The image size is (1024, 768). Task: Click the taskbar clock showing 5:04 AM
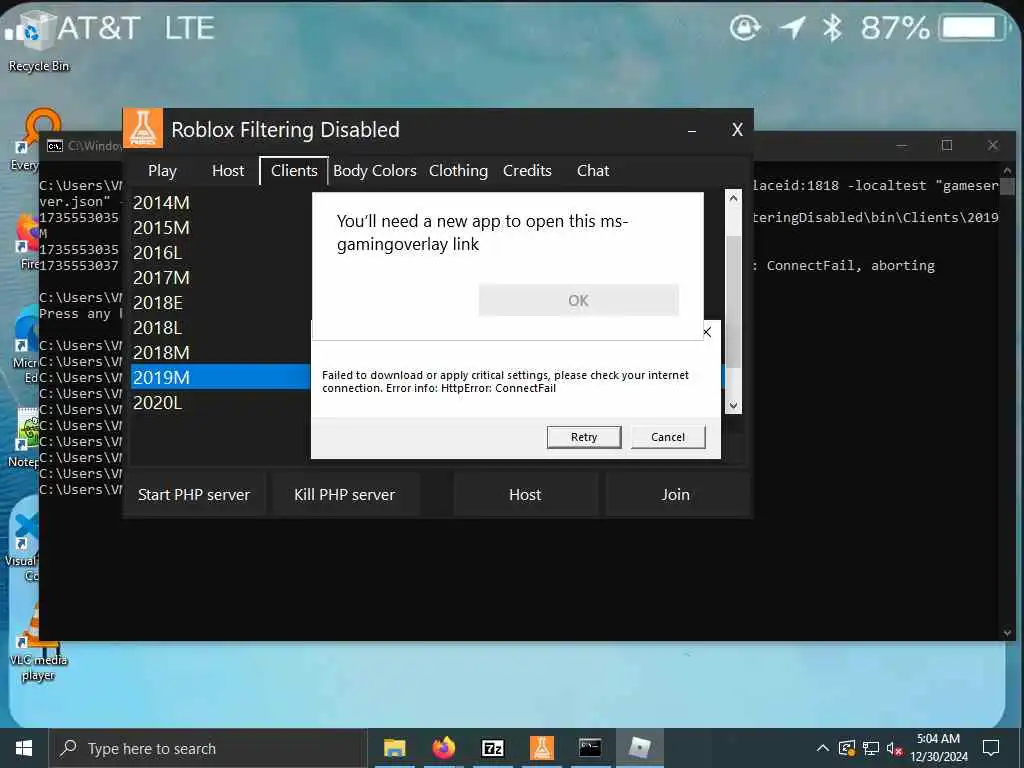(939, 748)
